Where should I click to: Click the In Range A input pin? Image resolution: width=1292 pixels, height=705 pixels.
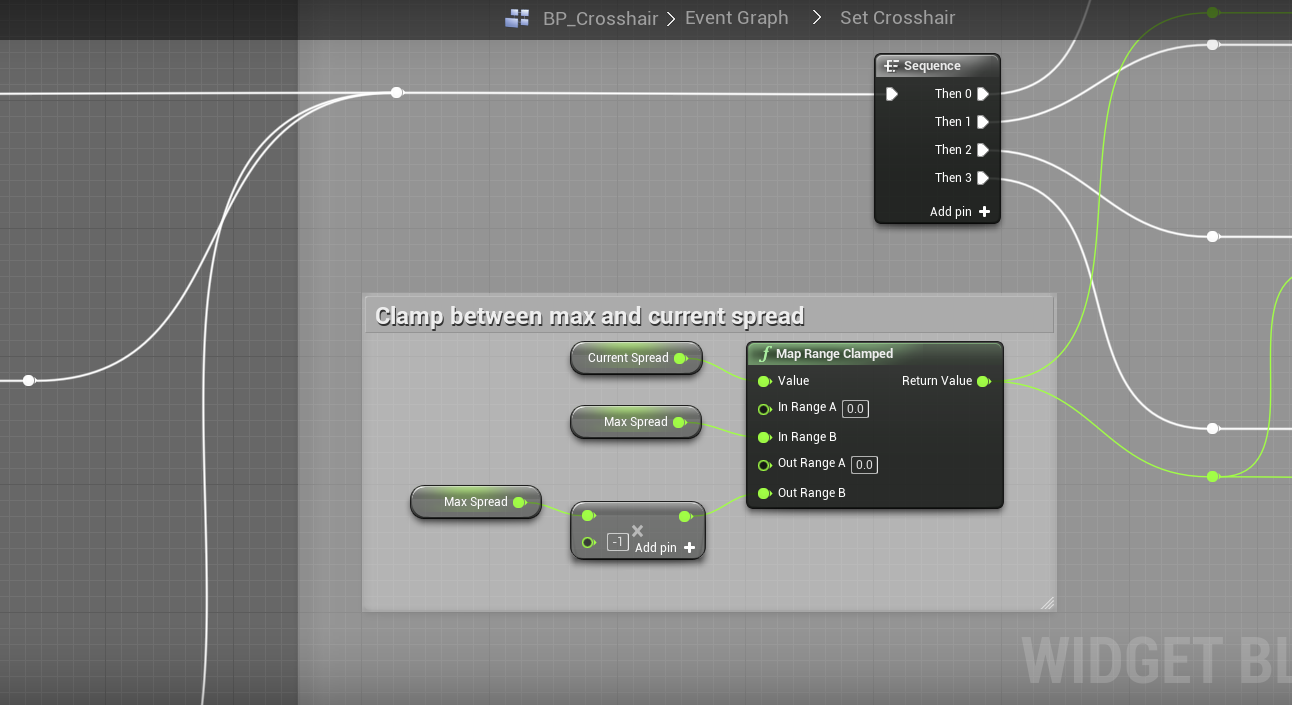(x=764, y=408)
